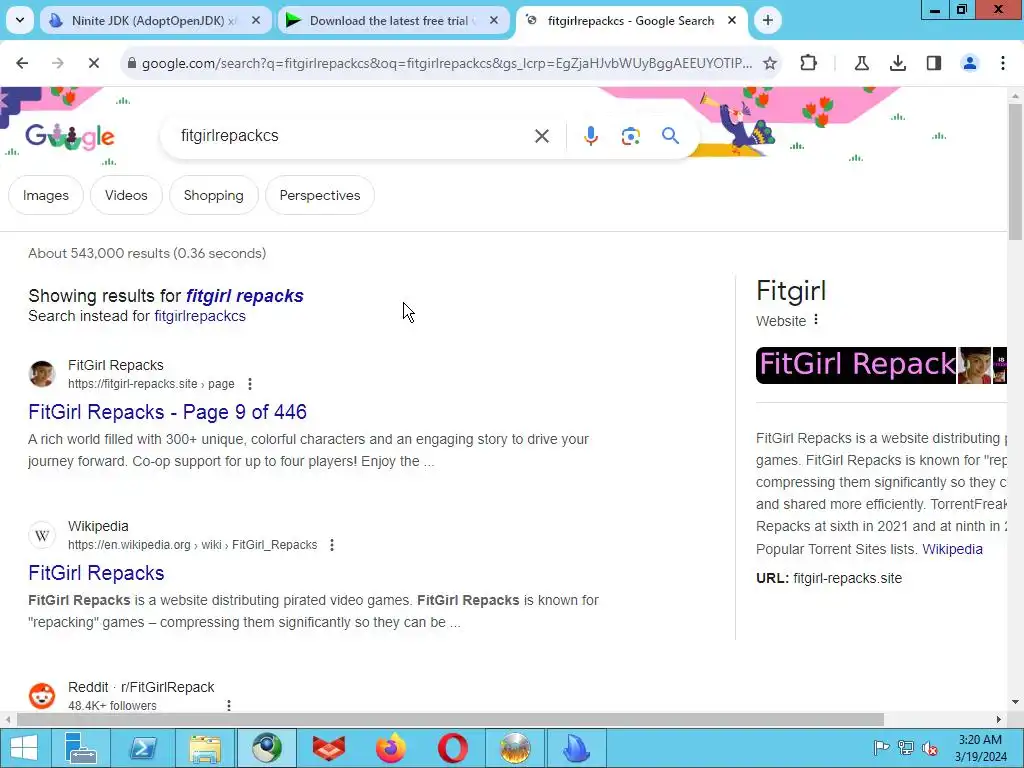Open the tab search dropdown arrow
Screen dimensions: 1024x768
click(x=20, y=20)
